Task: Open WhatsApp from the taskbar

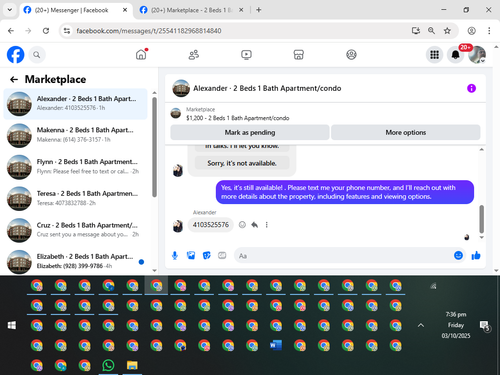Action: pyautogui.click(x=108, y=366)
